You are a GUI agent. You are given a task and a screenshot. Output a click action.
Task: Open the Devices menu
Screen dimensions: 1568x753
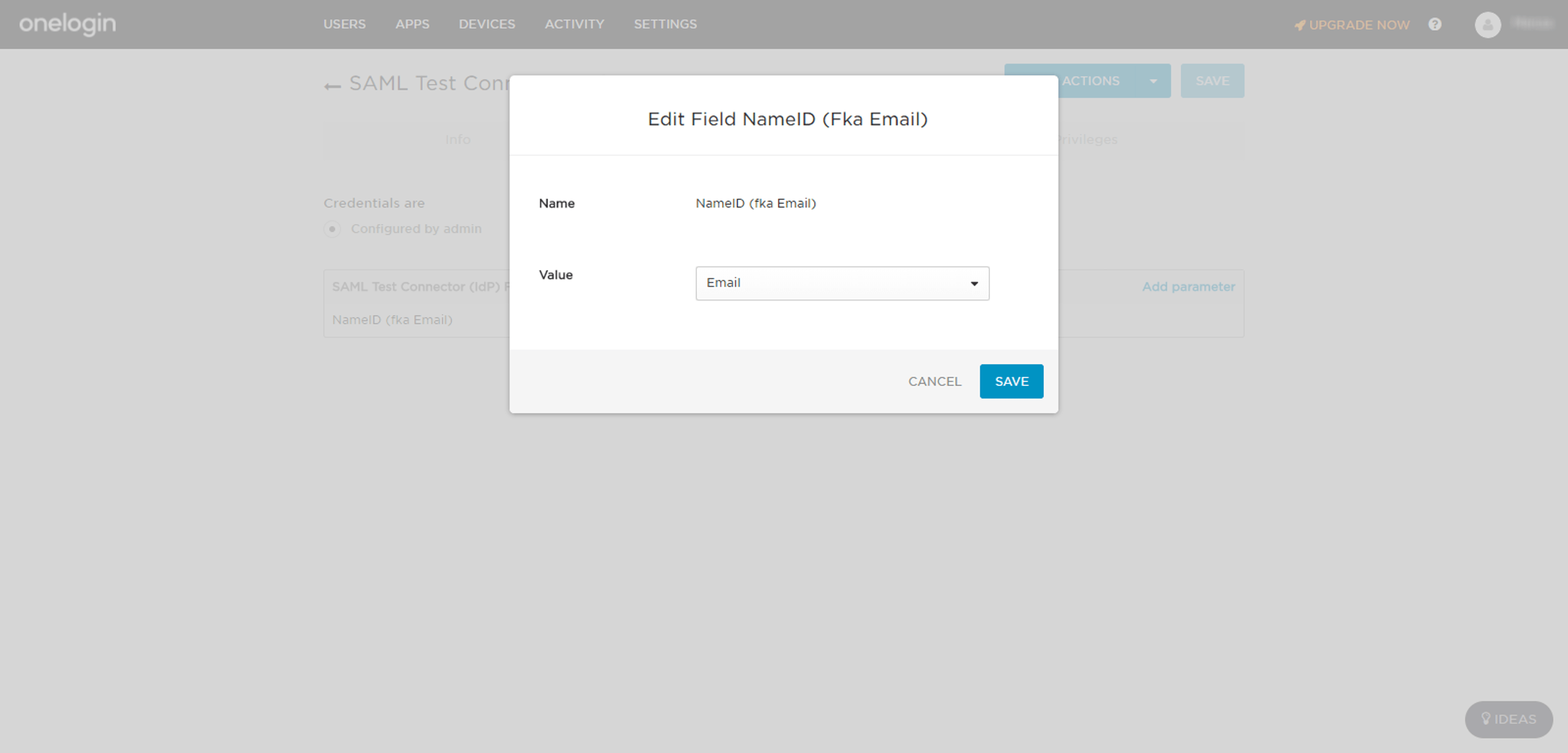click(x=486, y=24)
